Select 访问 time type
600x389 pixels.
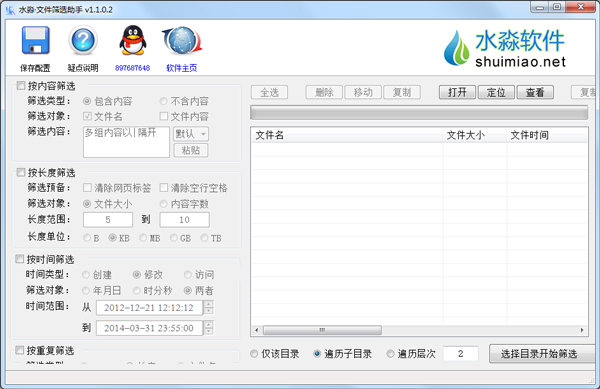188,275
